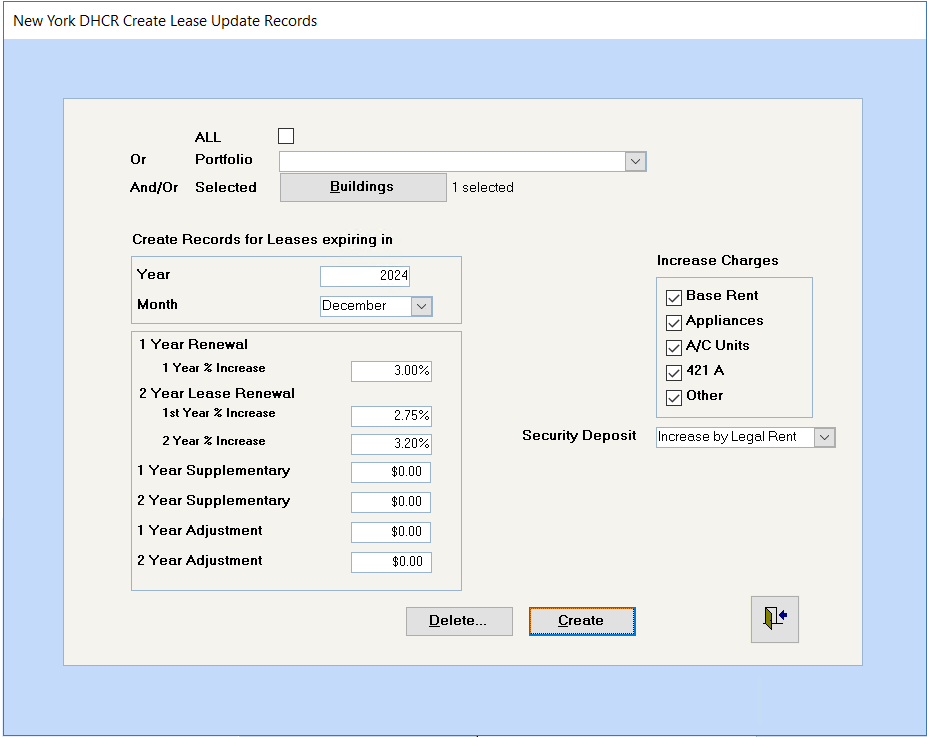Click the 'Increase Charges' heading
This screenshot has height=737, width=927.
tap(717, 261)
